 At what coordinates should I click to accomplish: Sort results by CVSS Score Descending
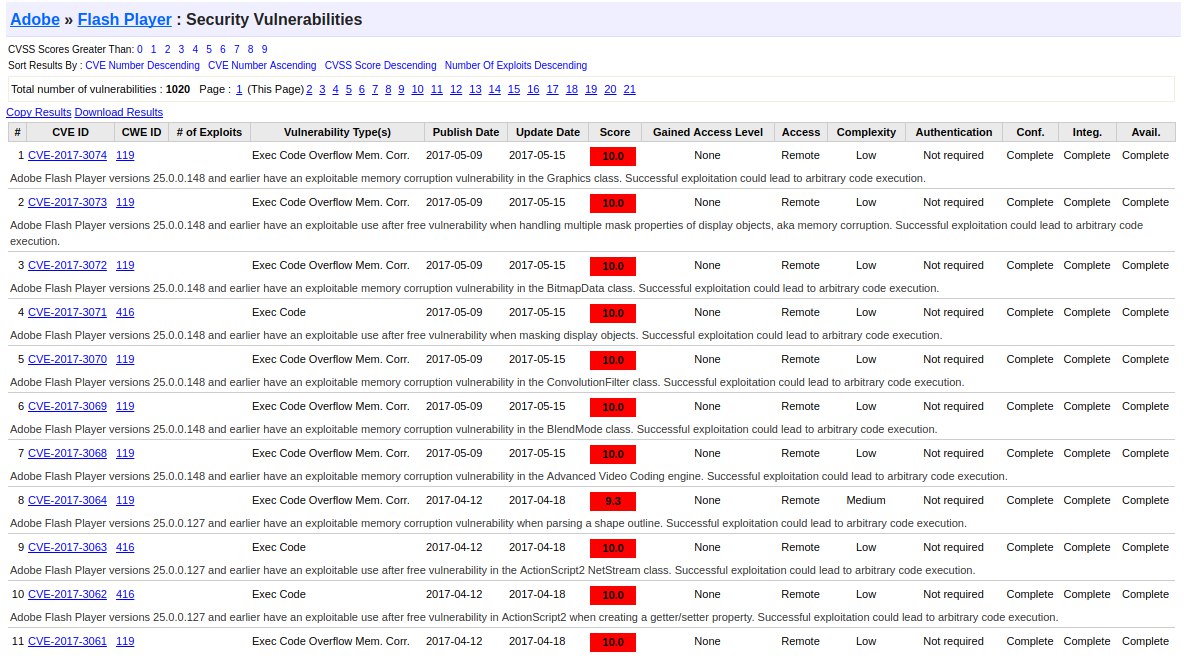click(381, 66)
